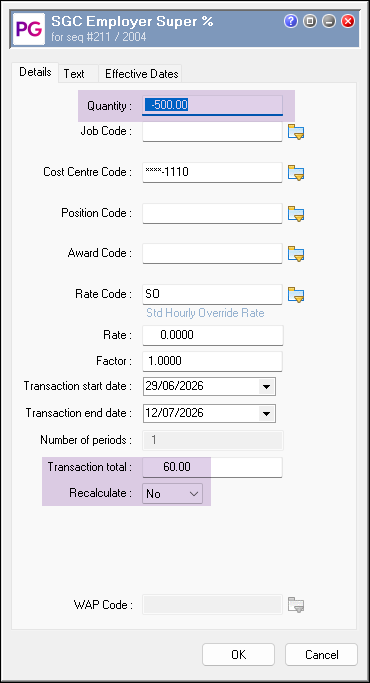Click the WAP Code label

pos(103,605)
